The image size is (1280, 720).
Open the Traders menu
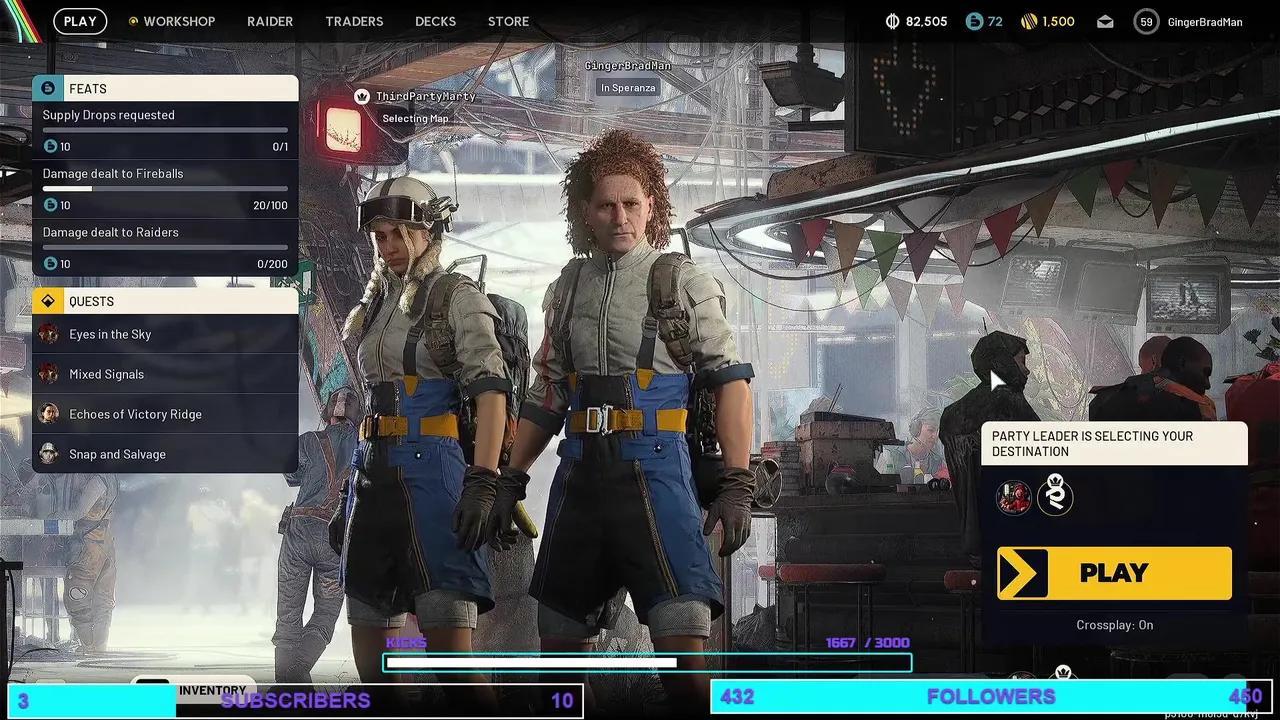click(x=353, y=21)
